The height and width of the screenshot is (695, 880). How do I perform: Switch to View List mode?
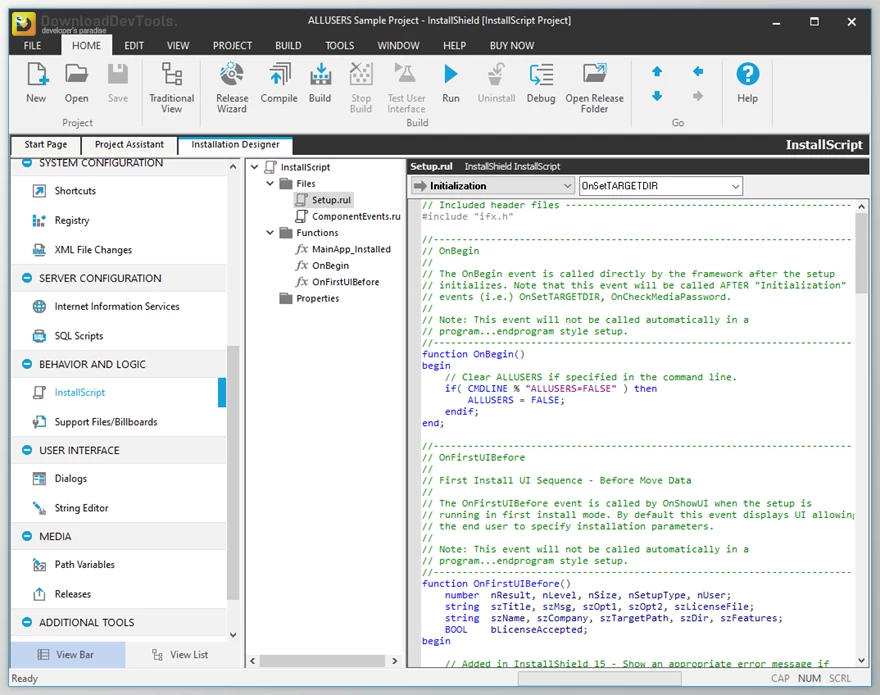(x=181, y=655)
